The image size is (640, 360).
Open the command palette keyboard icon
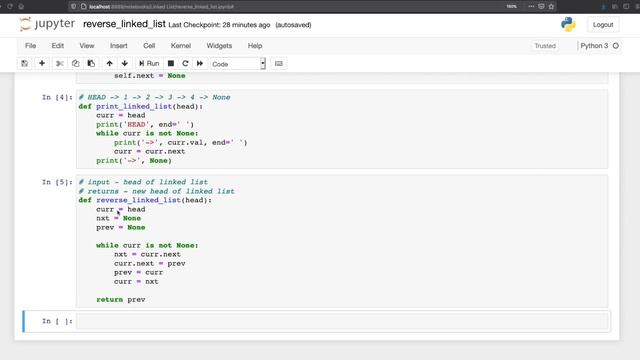coord(279,64)
